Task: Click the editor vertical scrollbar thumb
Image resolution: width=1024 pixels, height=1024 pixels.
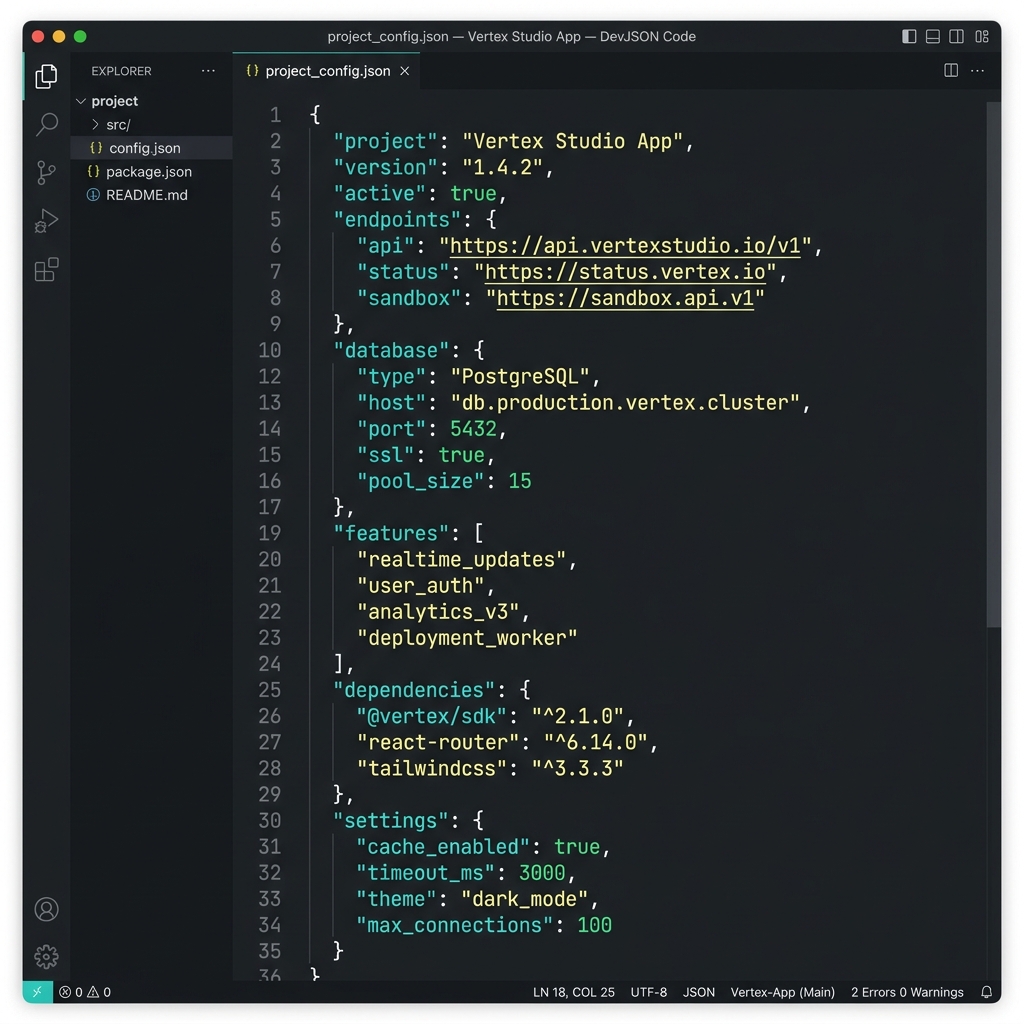Action: coord(993,364)
